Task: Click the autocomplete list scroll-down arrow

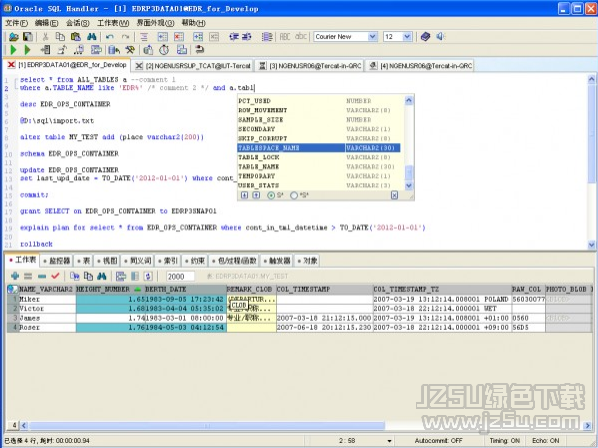Action: (408, 185)
